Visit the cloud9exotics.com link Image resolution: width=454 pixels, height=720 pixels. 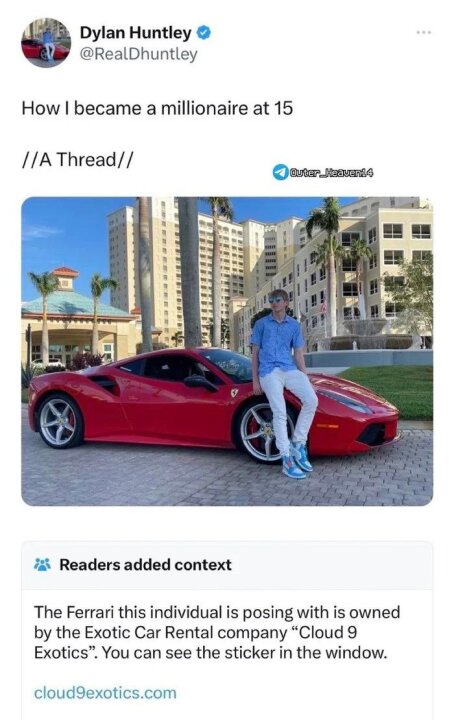click(x=105, y=692)
